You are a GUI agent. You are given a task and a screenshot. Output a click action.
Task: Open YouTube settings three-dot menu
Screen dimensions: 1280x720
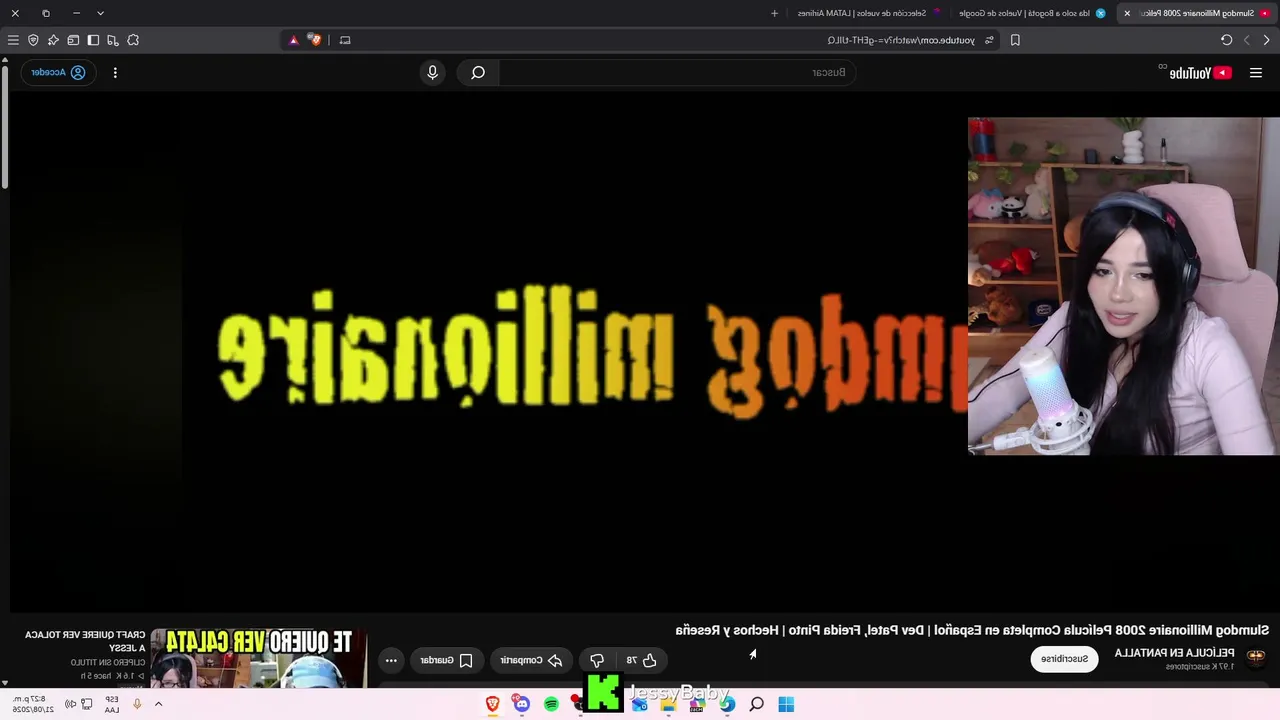click(x=115, y=72)
